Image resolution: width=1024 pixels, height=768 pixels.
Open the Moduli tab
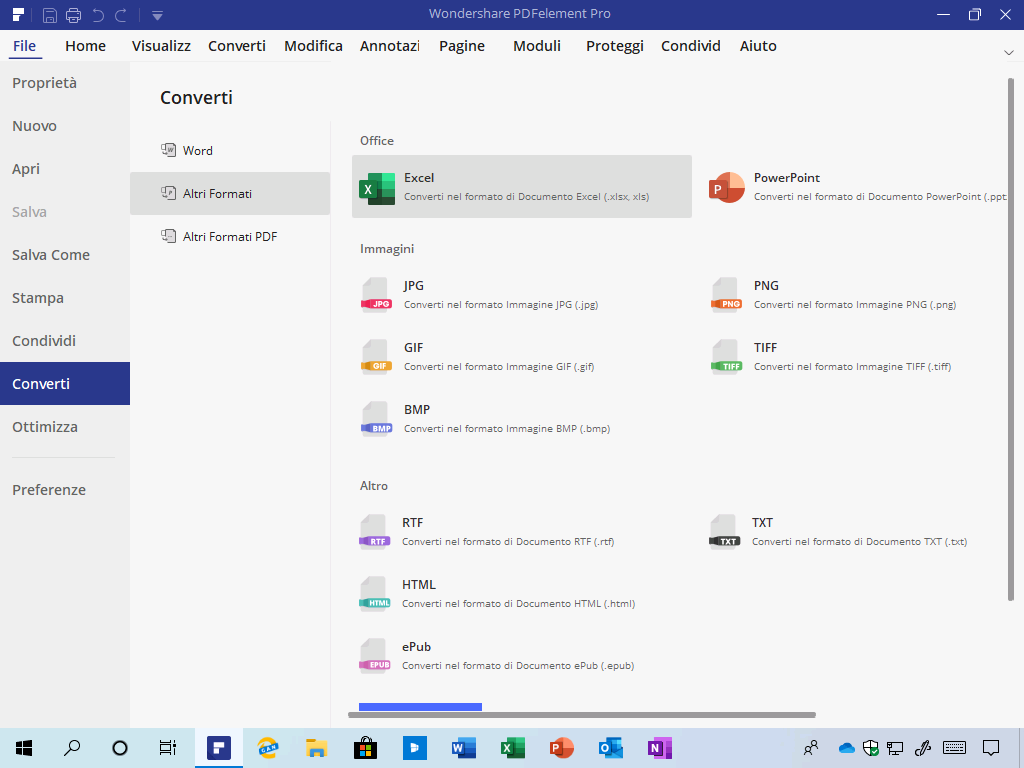coord(537,46)
